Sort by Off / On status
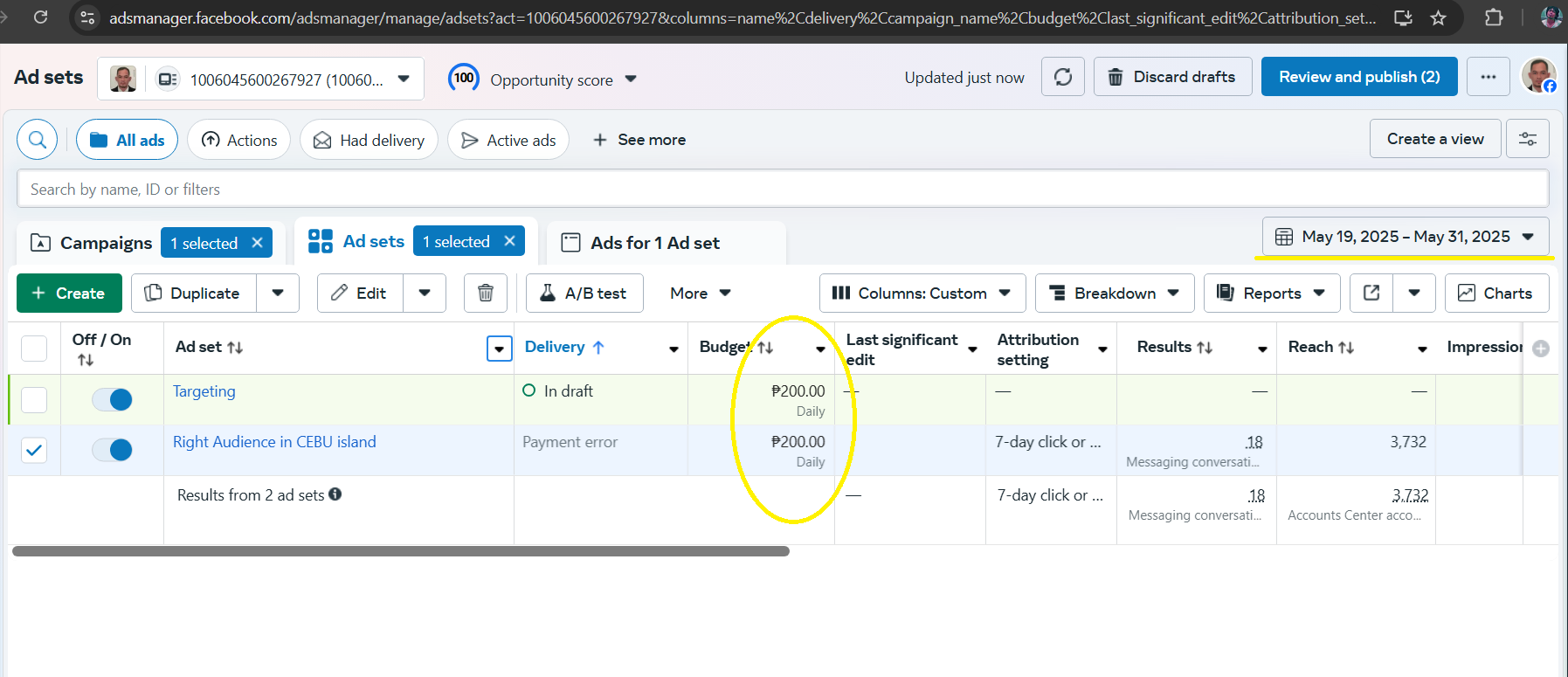 (x=85, y=360)
